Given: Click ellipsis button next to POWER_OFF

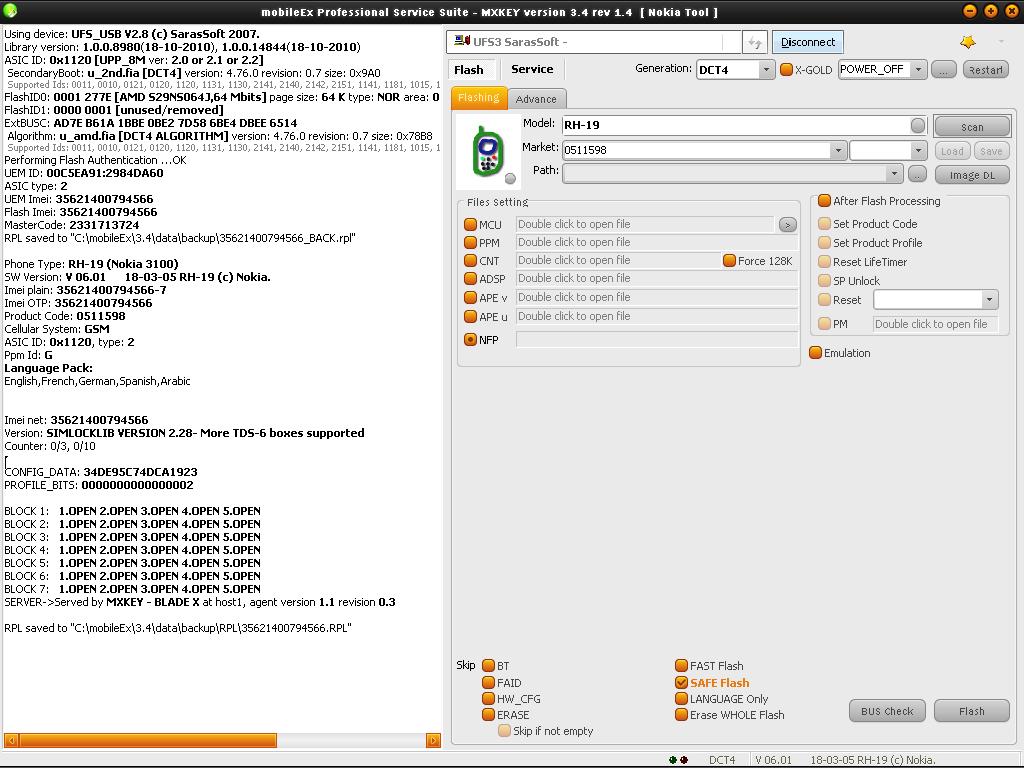Looking at the screenshot, I should tap(943, 70).
